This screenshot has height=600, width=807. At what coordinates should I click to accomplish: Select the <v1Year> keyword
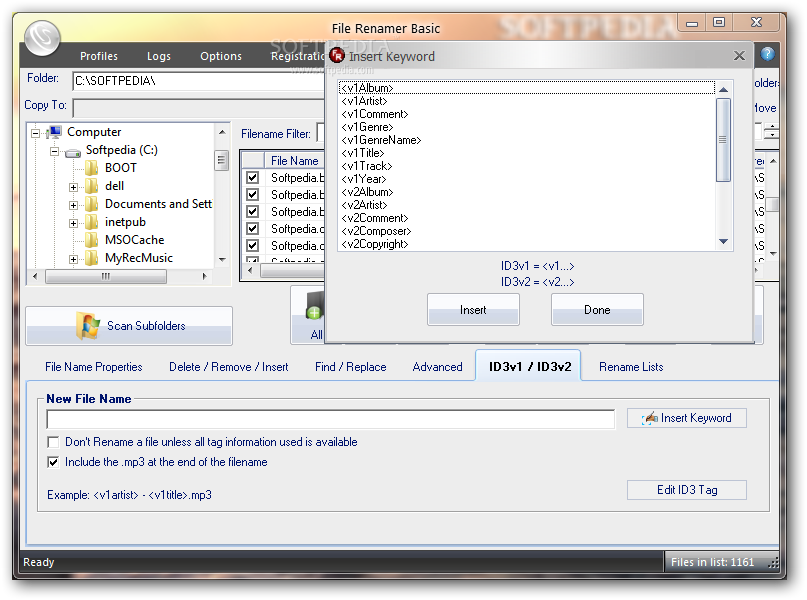tap(364, 179)
